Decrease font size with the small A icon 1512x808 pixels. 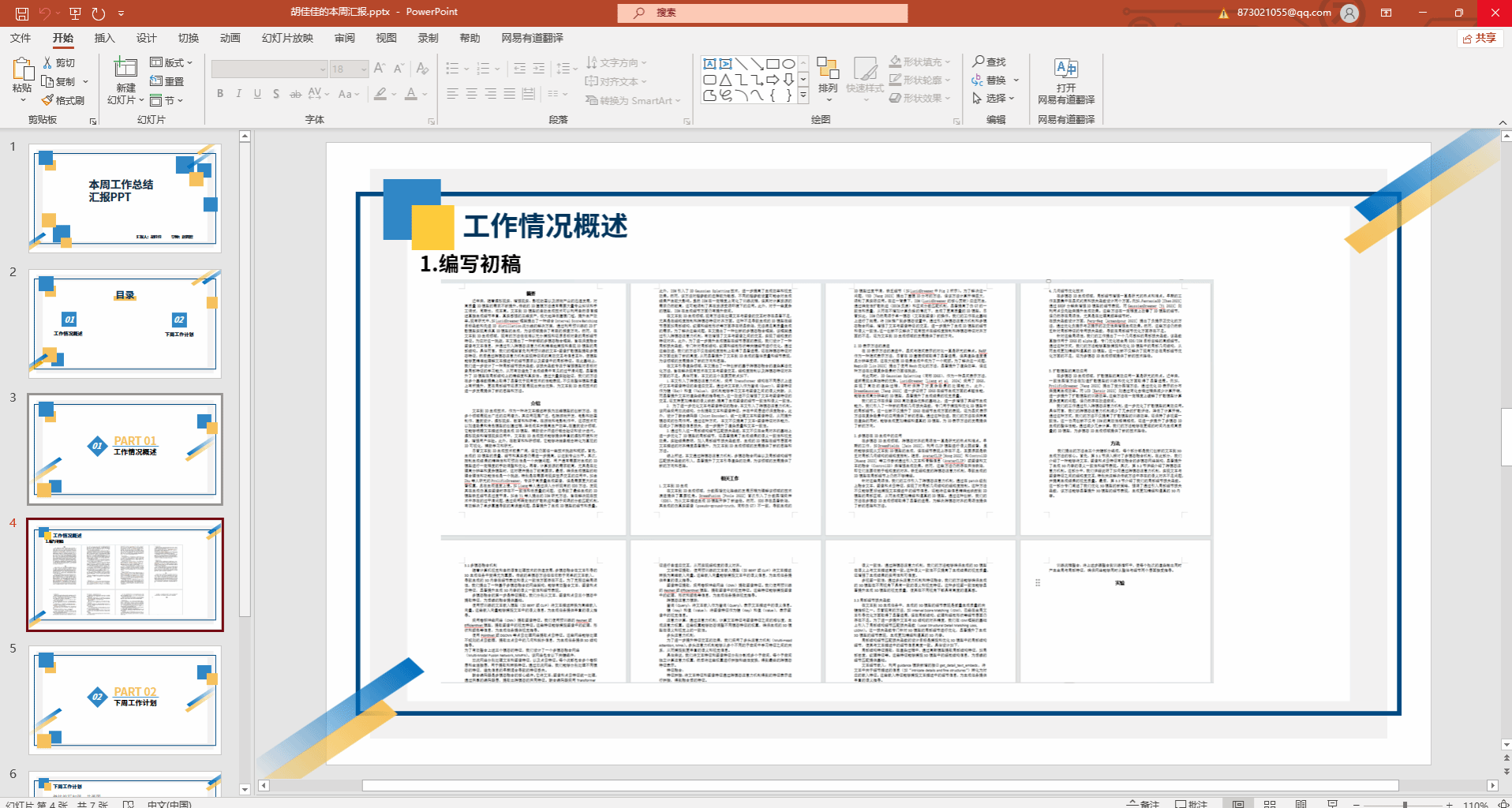pos(399,69)
